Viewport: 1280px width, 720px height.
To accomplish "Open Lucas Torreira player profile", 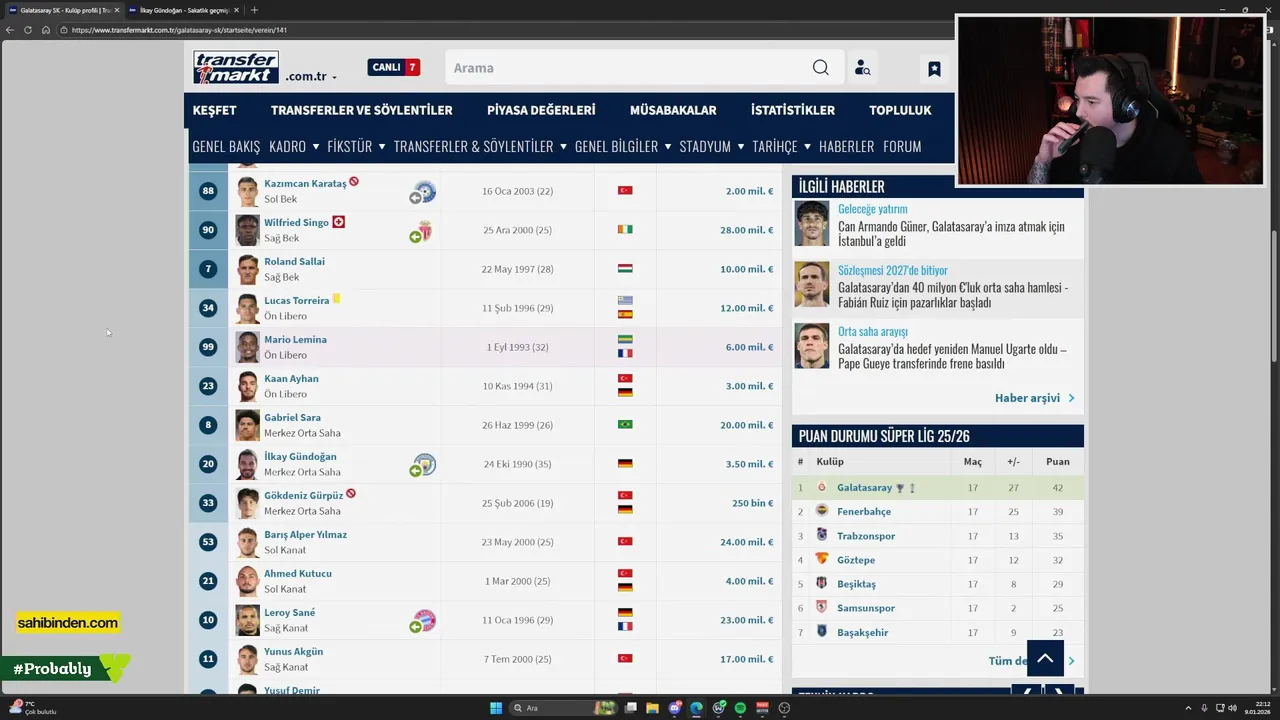I will tap(296, 301).
